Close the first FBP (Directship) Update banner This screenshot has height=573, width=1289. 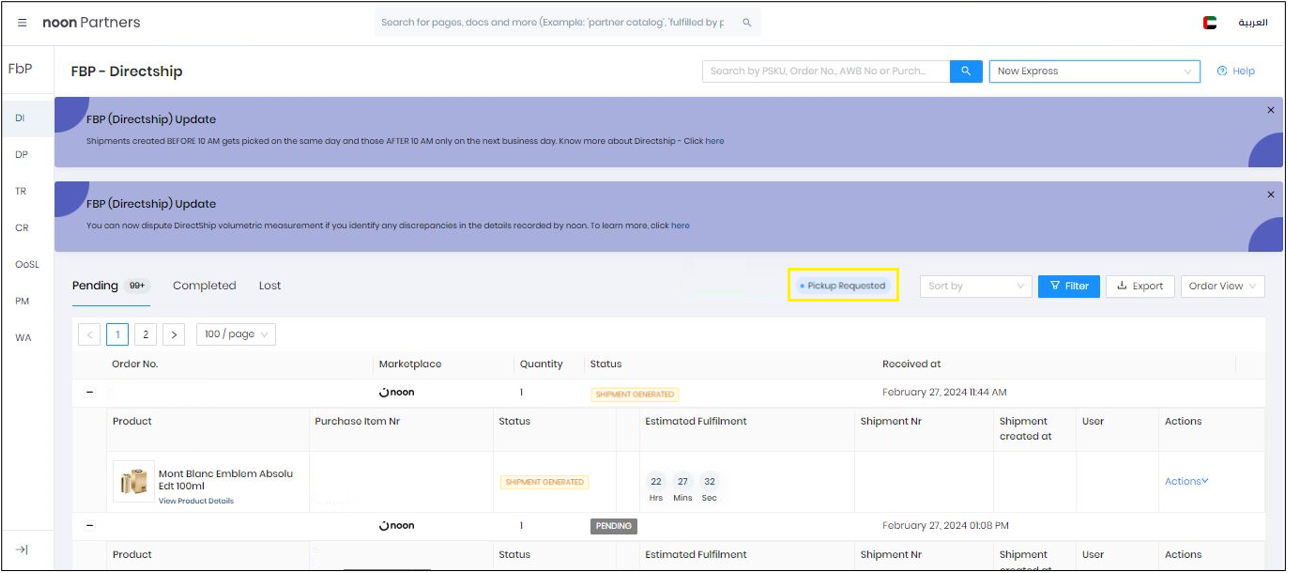[1271, 110]
